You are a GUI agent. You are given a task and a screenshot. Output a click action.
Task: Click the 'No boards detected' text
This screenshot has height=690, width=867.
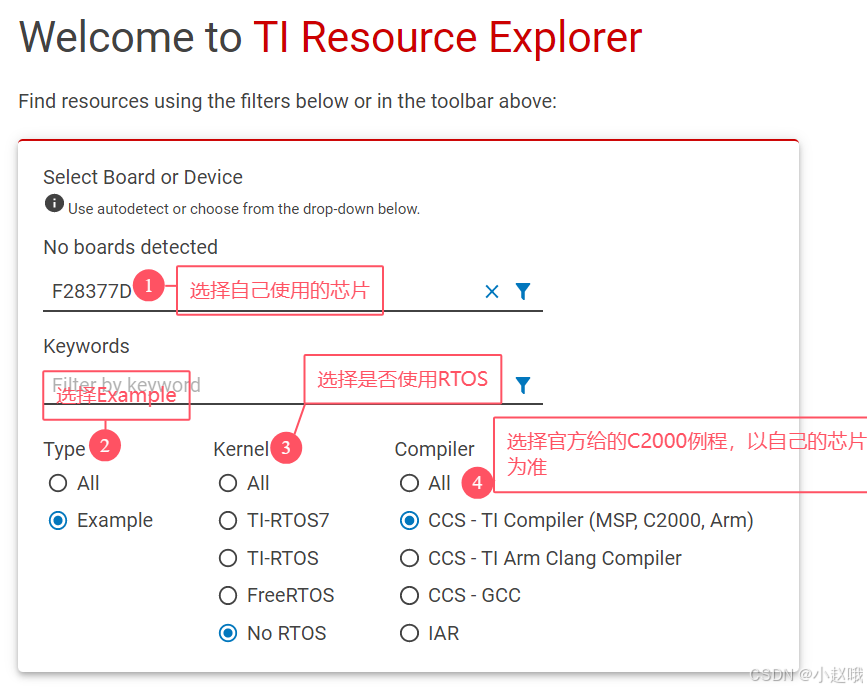(130, 247)
